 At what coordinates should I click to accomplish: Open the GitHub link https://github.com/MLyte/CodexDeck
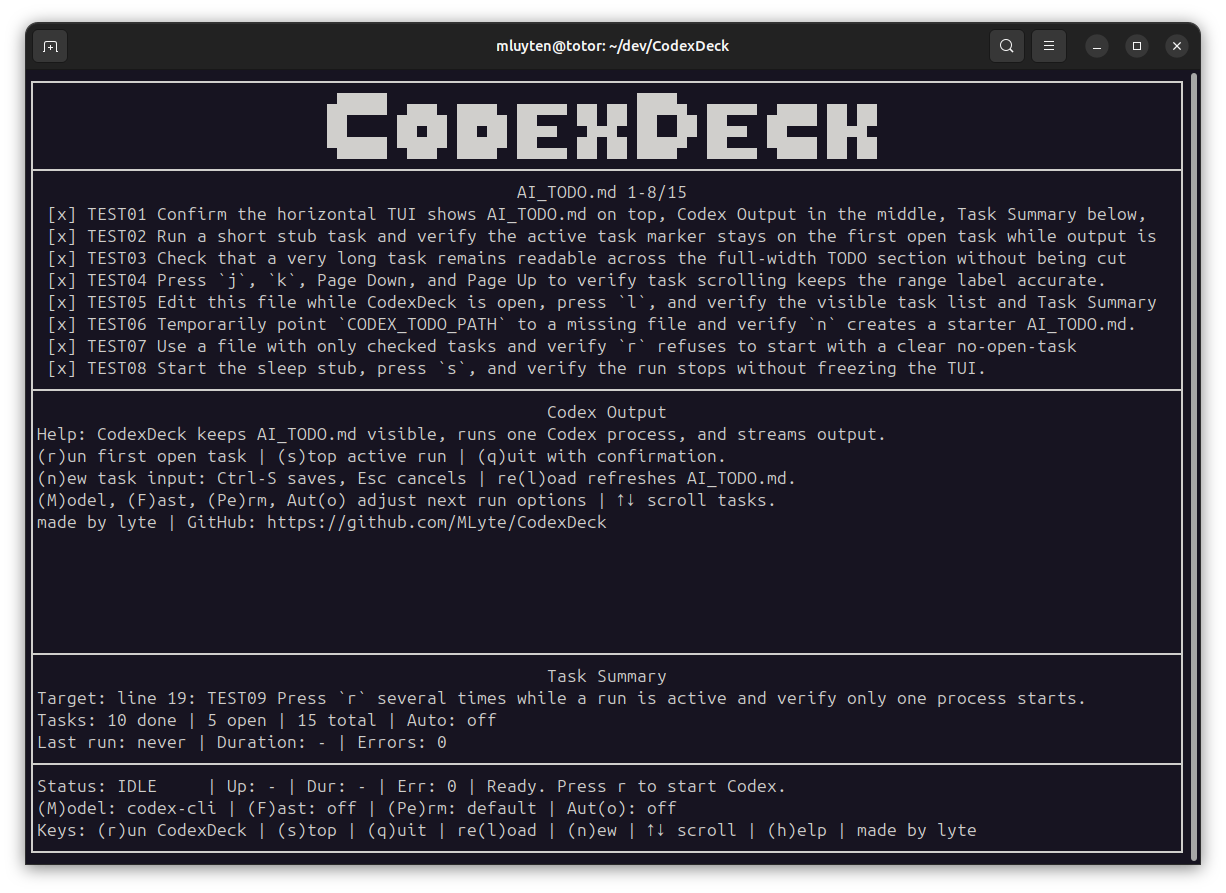(437, 522)
